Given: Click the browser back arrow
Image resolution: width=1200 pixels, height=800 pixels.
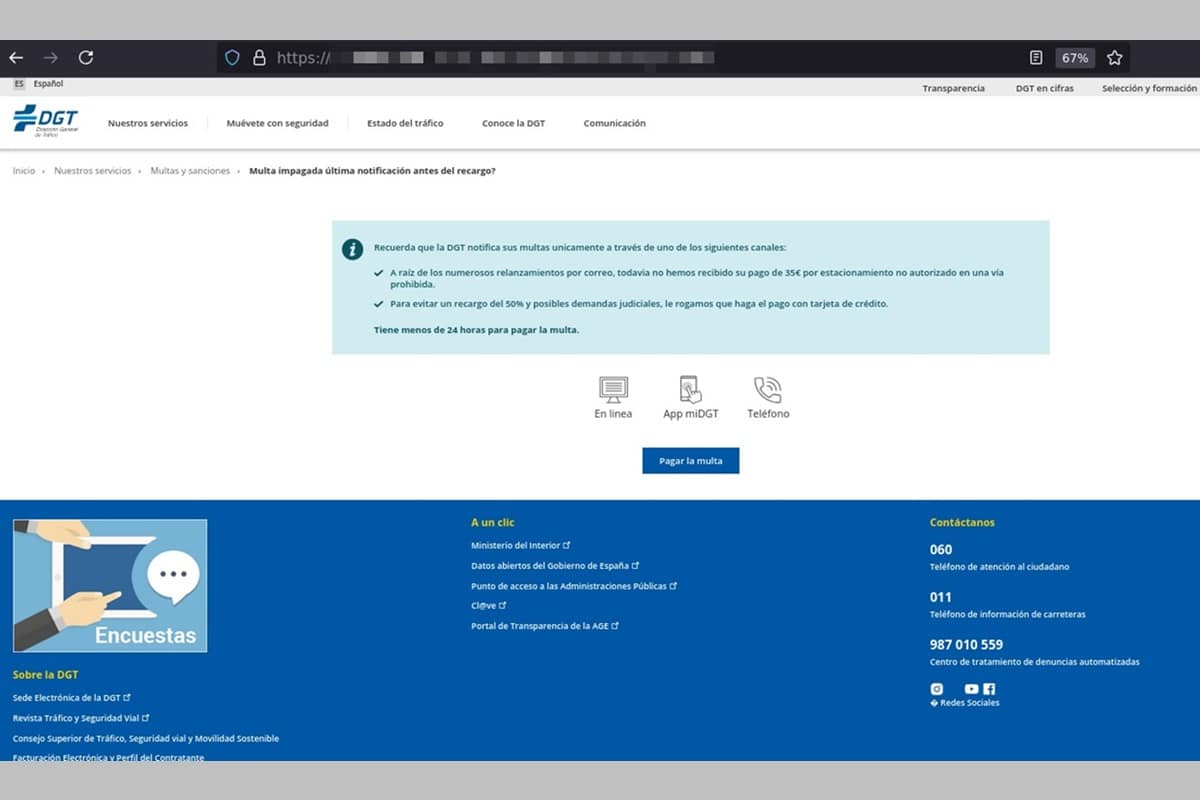Looking at the screenshot, I should [x=16, y=58].
